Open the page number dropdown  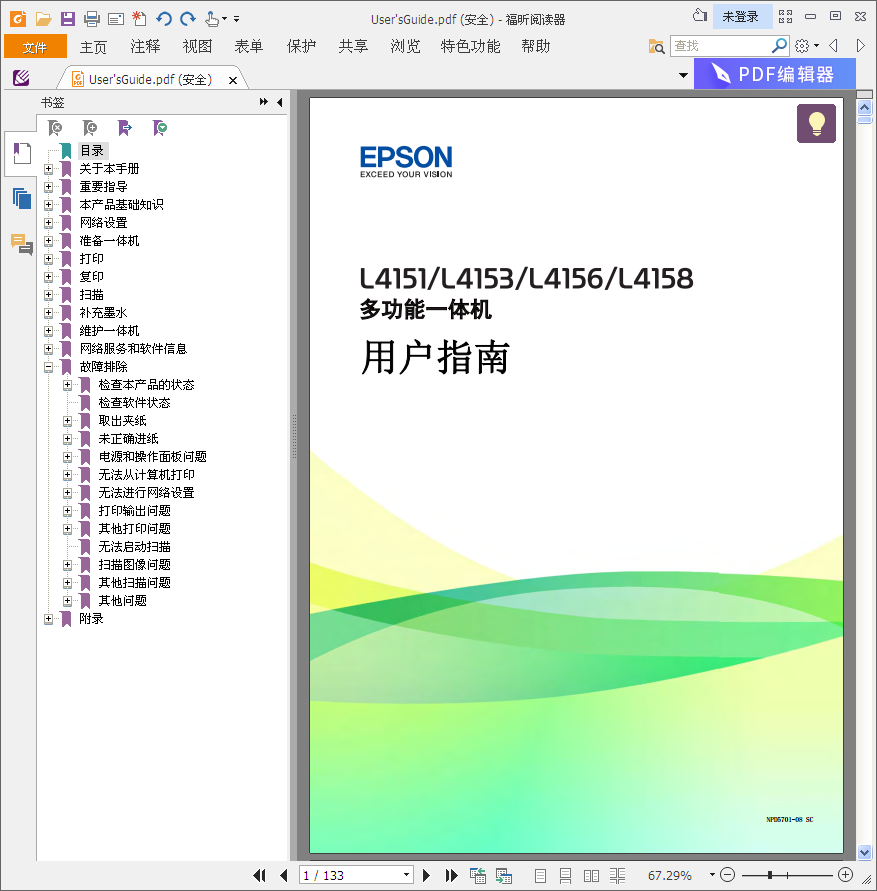point(406,875)
